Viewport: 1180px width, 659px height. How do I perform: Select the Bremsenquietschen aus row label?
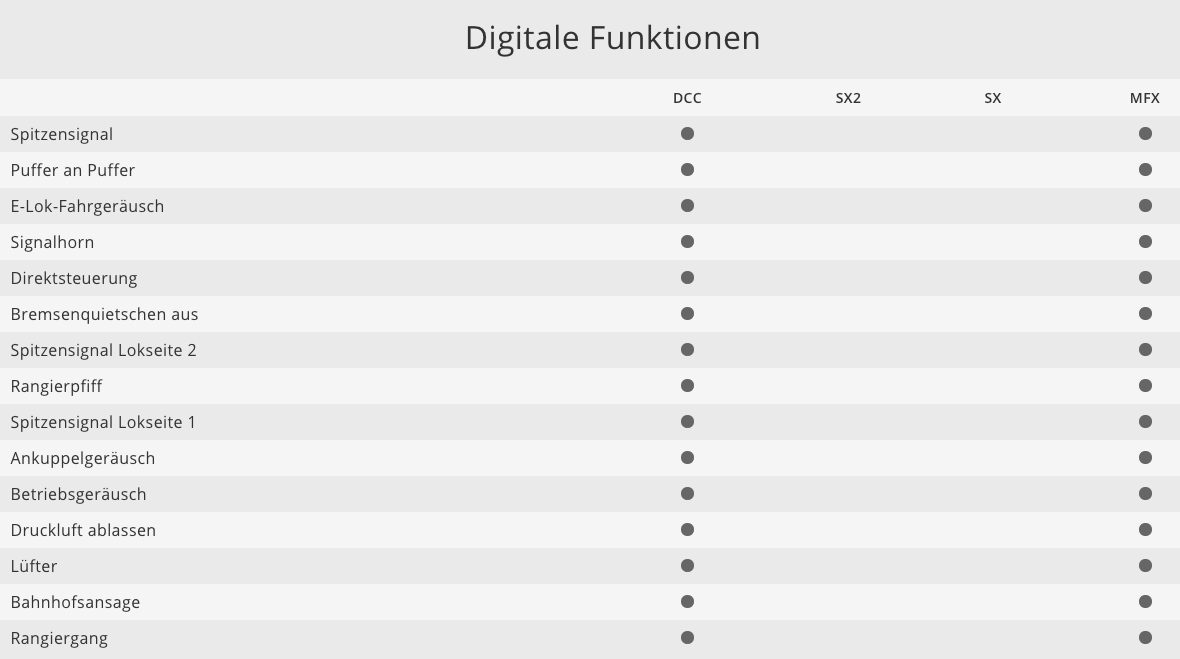(x=104, y=314)
